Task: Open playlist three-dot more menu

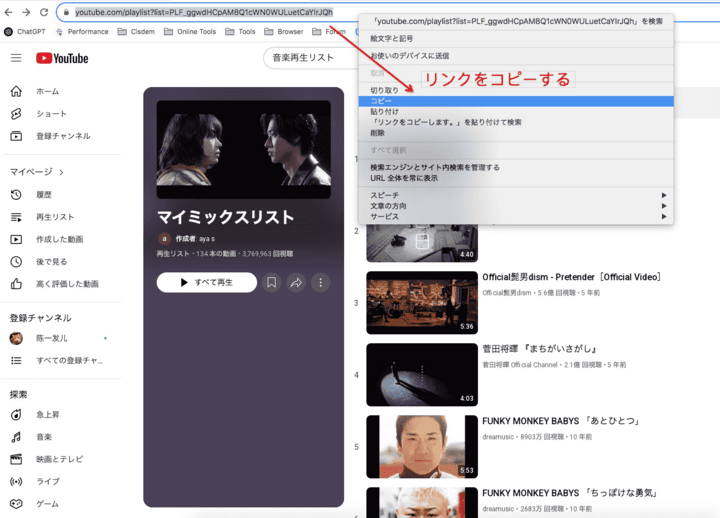Action: coord(321,282)
